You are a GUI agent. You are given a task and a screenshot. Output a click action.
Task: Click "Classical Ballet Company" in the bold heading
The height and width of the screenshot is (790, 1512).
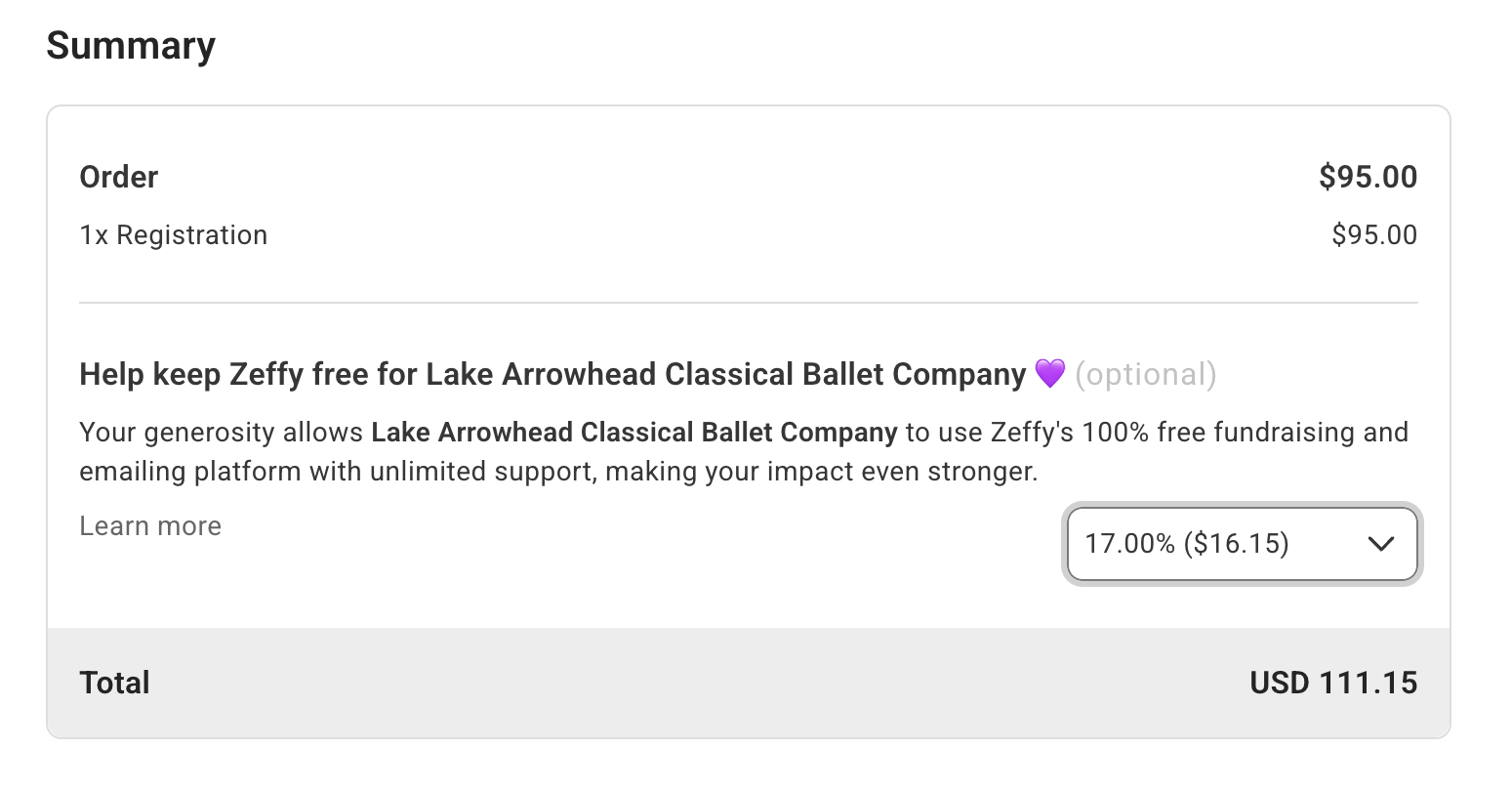point(845,374)
